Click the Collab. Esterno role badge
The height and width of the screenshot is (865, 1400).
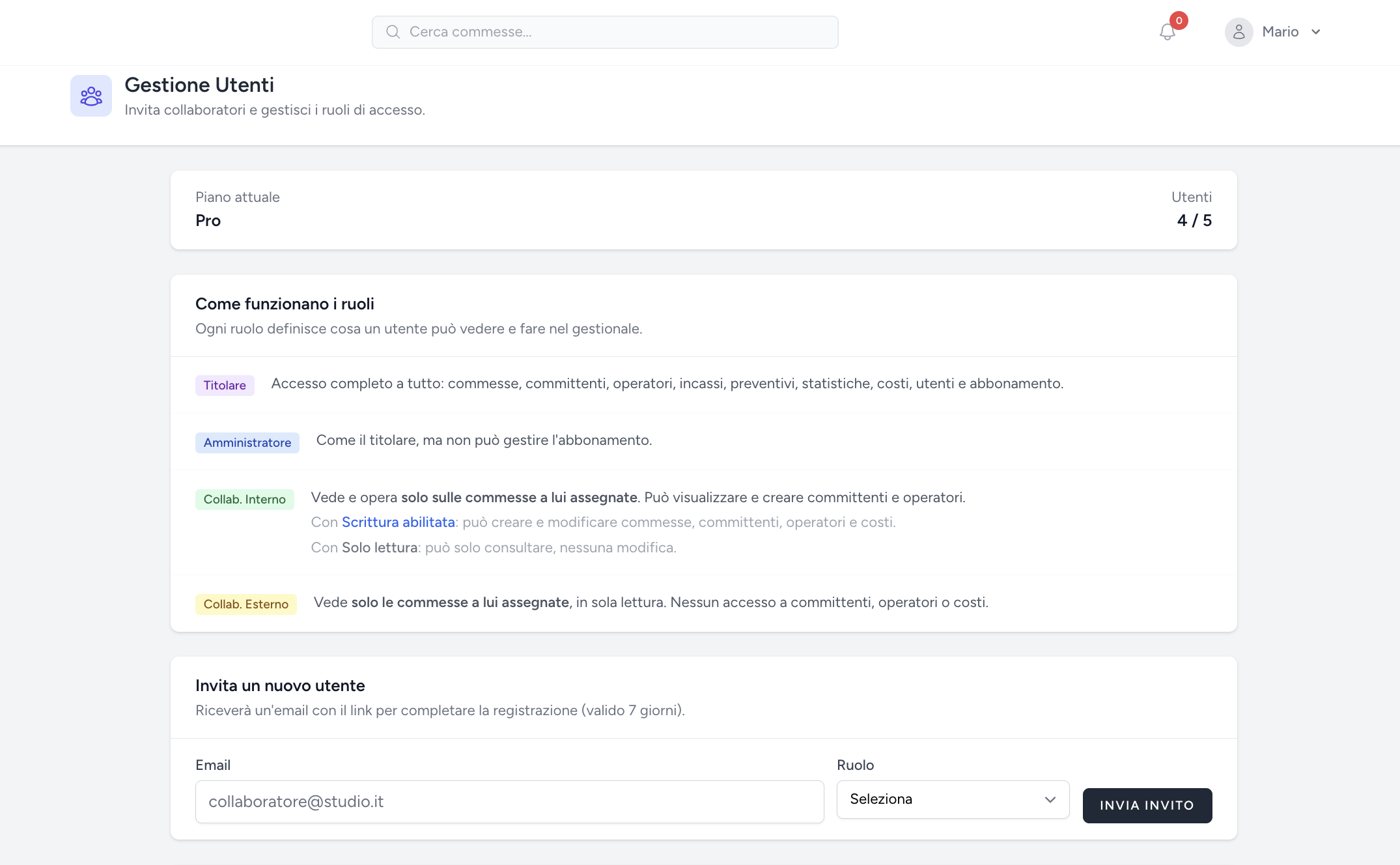[x=246, y=604]
